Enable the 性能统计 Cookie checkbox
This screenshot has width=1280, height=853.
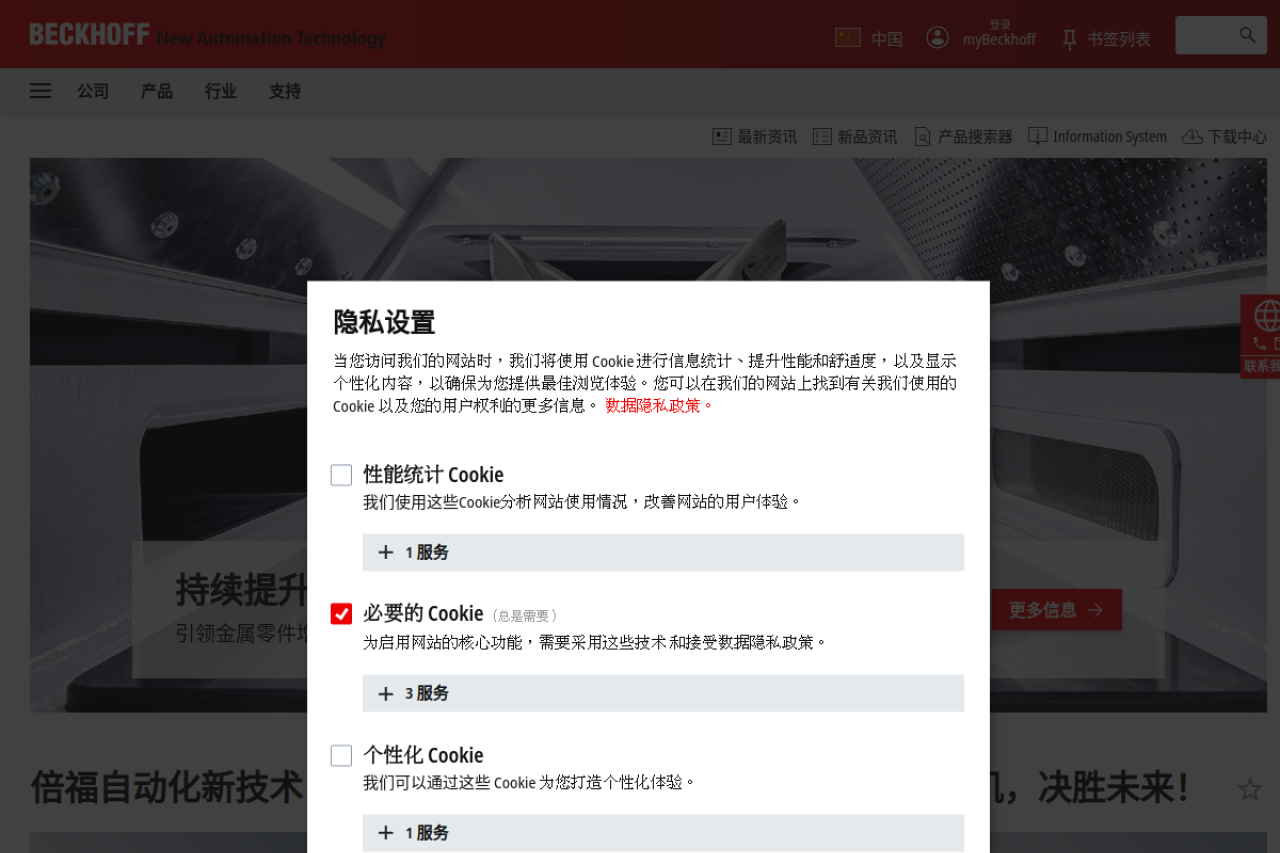click(x=342, y=475)
